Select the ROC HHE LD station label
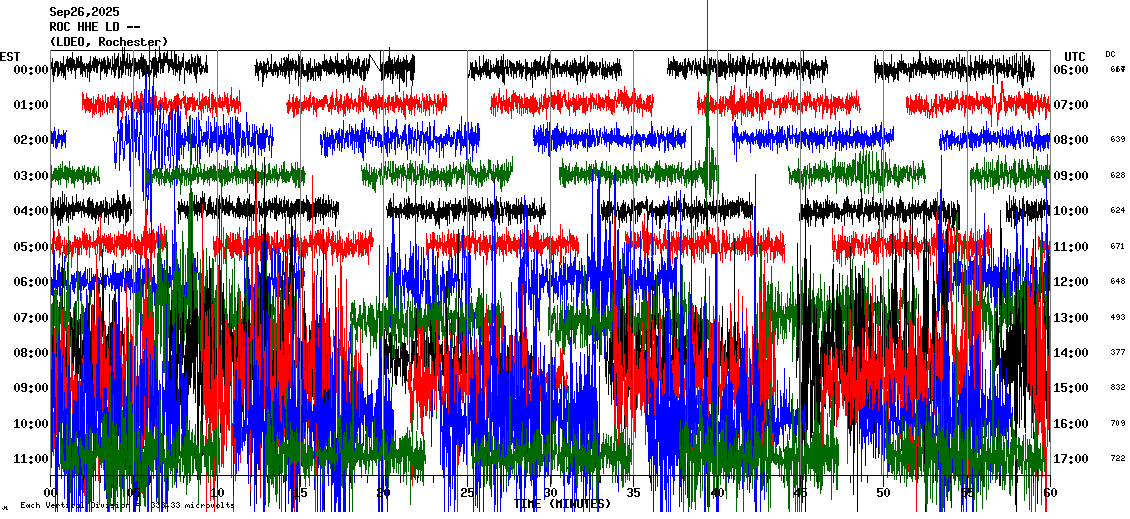The width and height of the screenshot is (1130, 519). (x=94, y=27)
